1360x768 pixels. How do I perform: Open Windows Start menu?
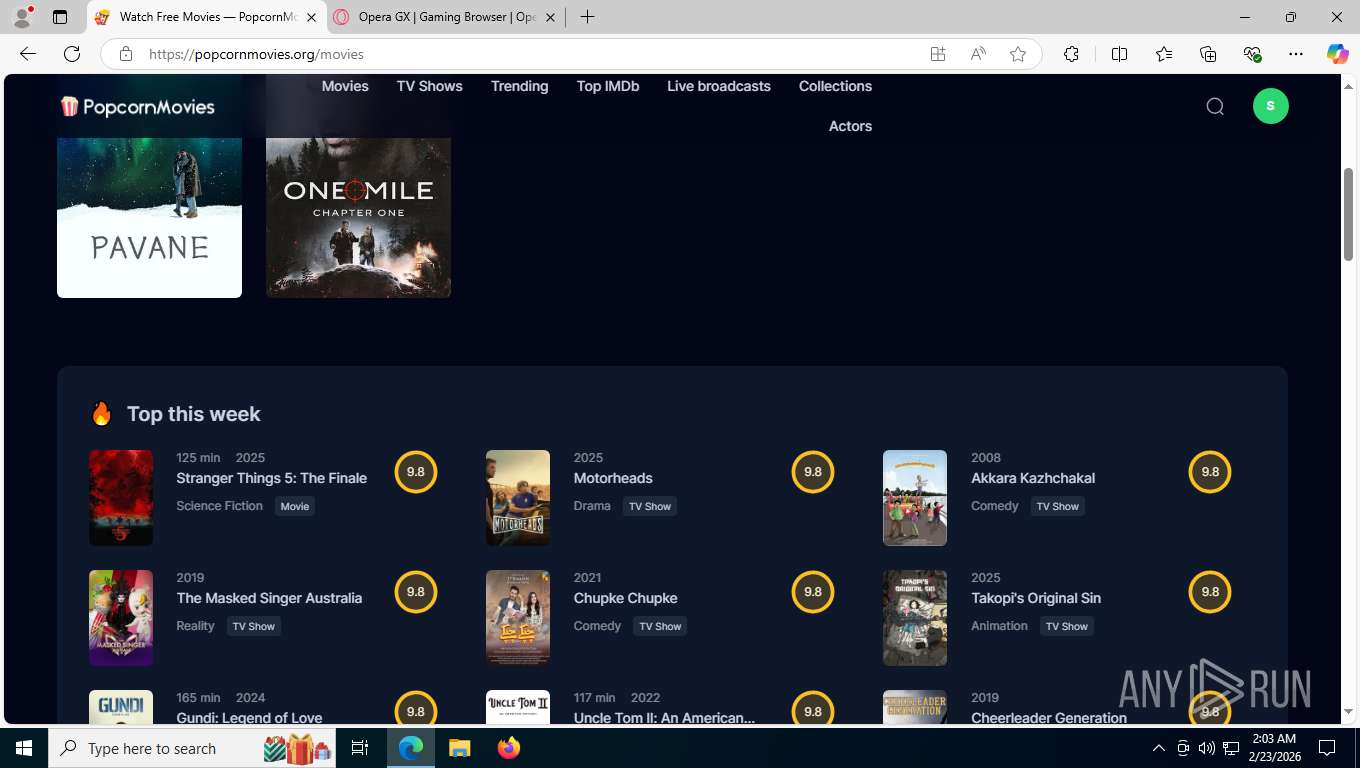point(24,748)
